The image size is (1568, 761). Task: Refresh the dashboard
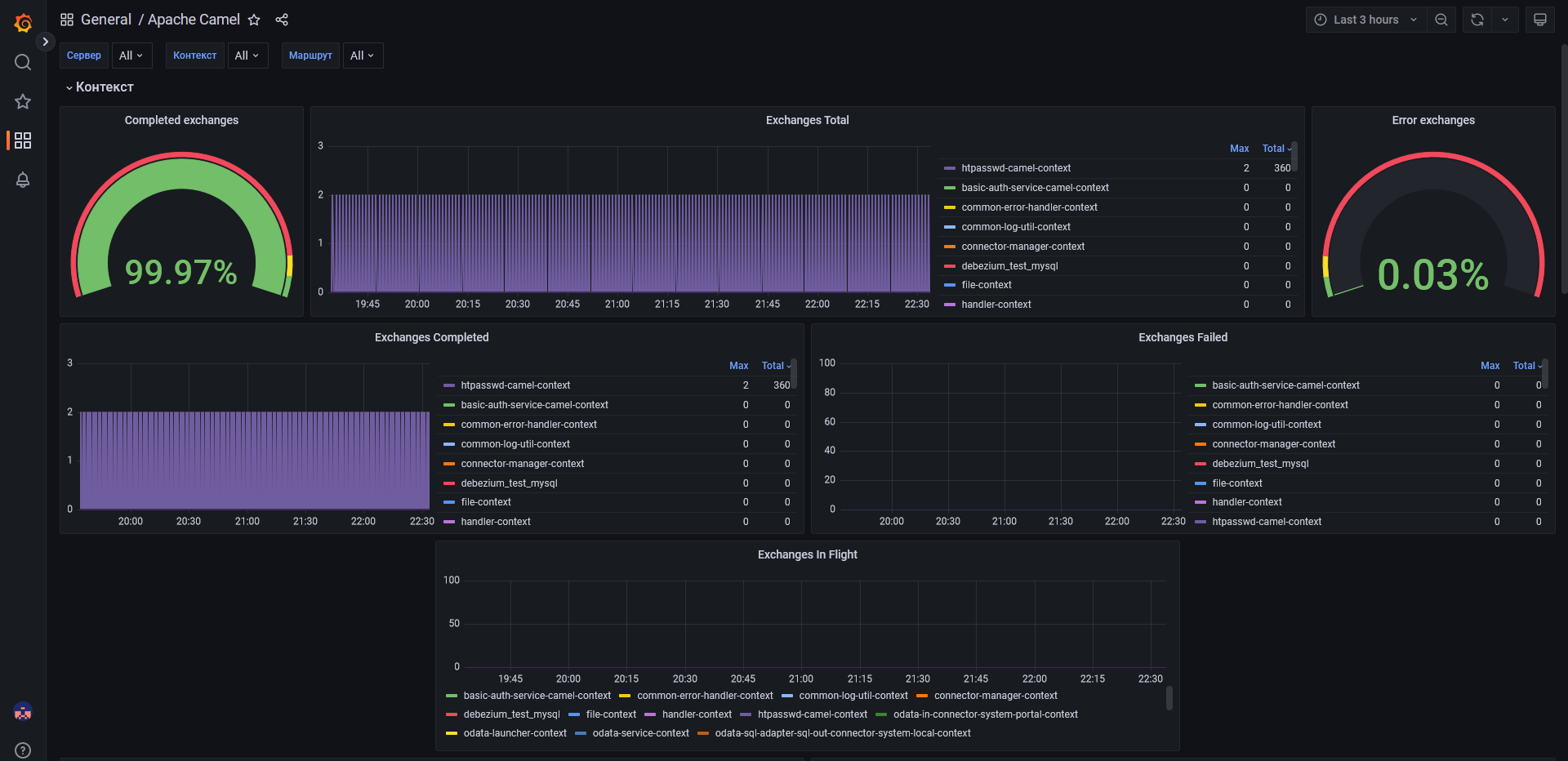(1477, 20)
